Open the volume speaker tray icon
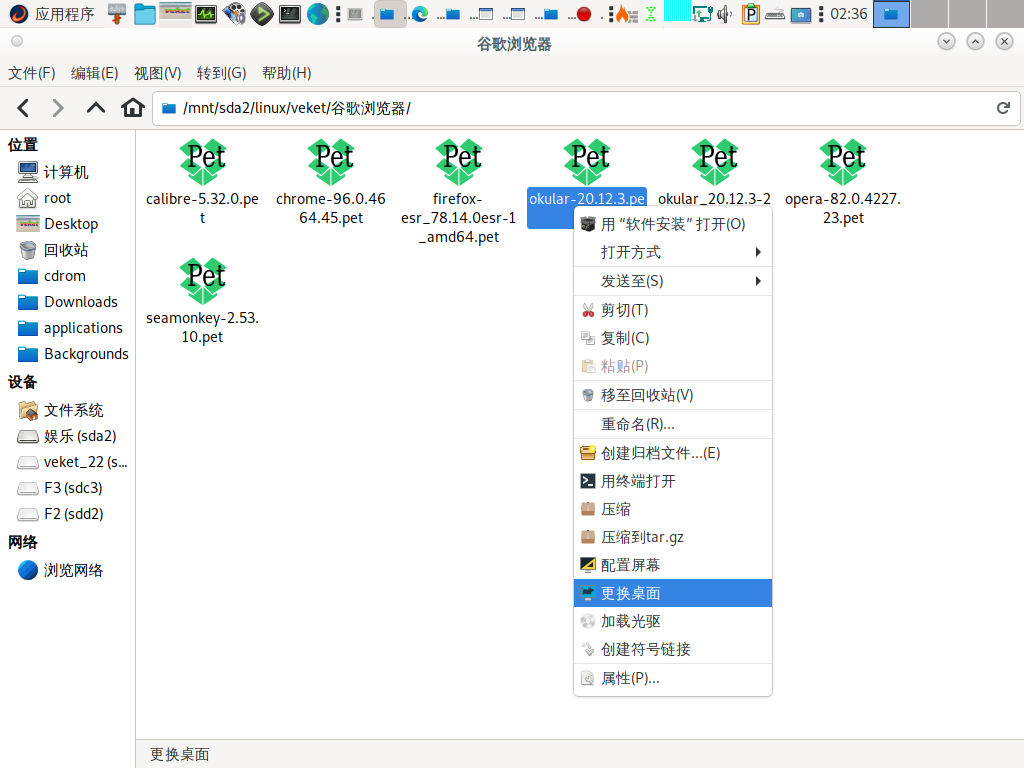The height and width of the screenshot is (768, 1024). click(724, 14)
